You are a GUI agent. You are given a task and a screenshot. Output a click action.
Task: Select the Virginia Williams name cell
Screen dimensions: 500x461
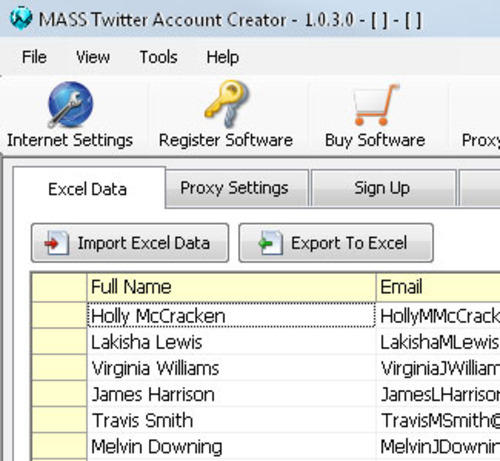231,368
